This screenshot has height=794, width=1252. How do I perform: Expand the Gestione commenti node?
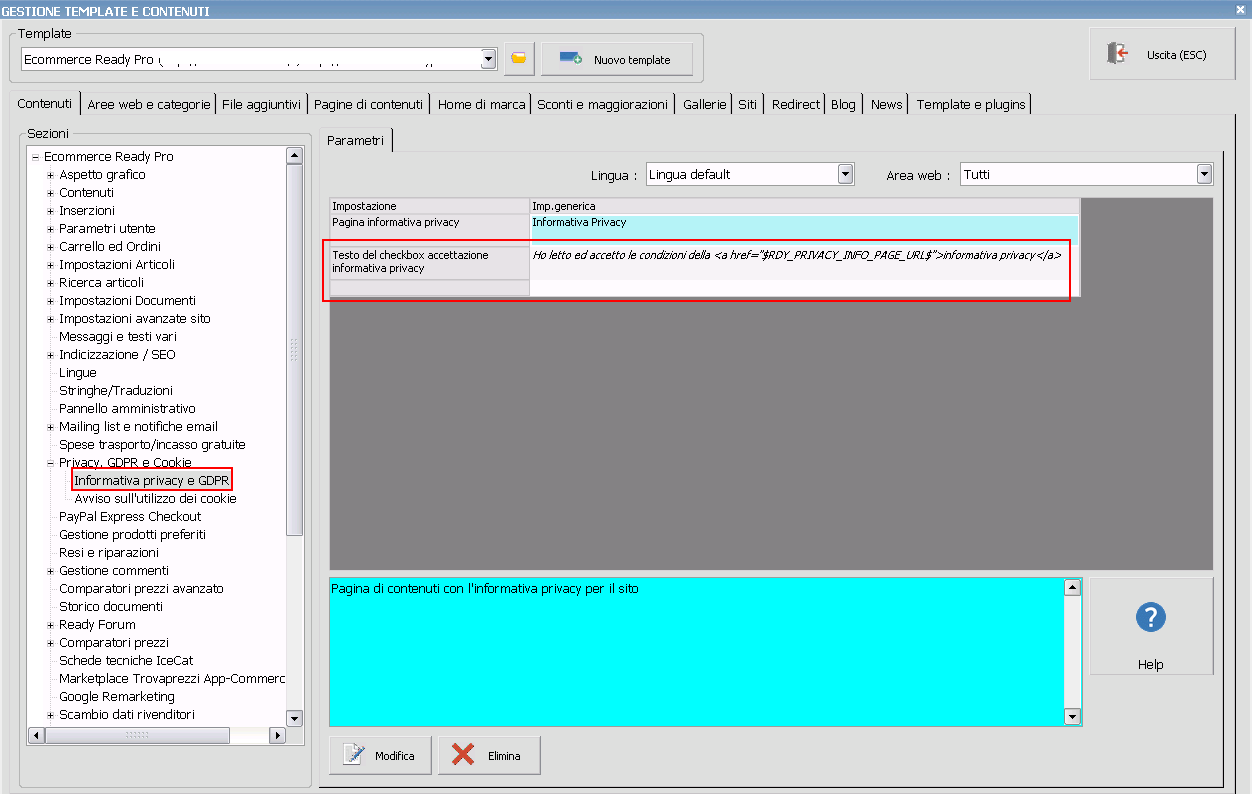click(50, 571)
